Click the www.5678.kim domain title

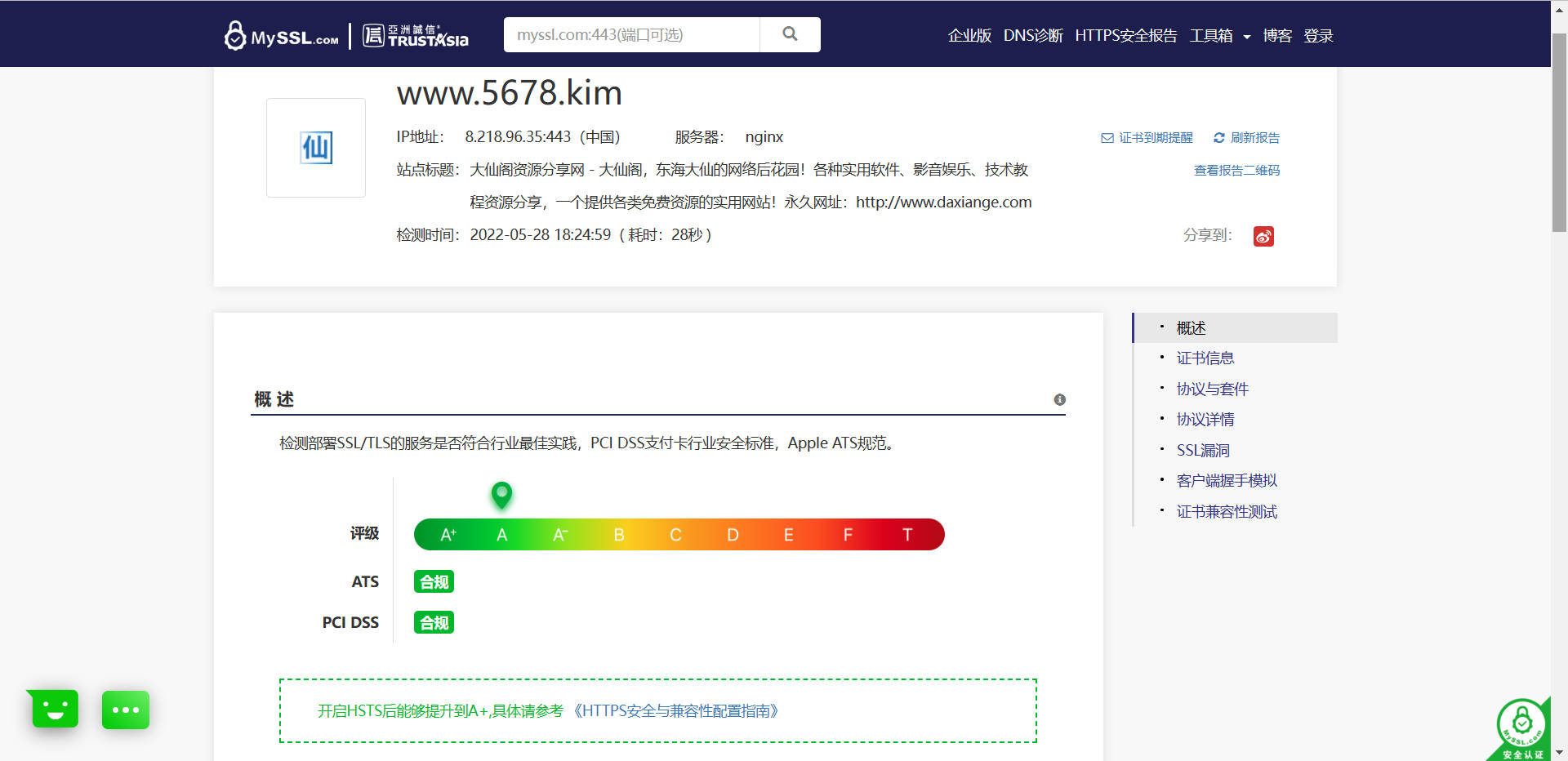pos(510,93)
